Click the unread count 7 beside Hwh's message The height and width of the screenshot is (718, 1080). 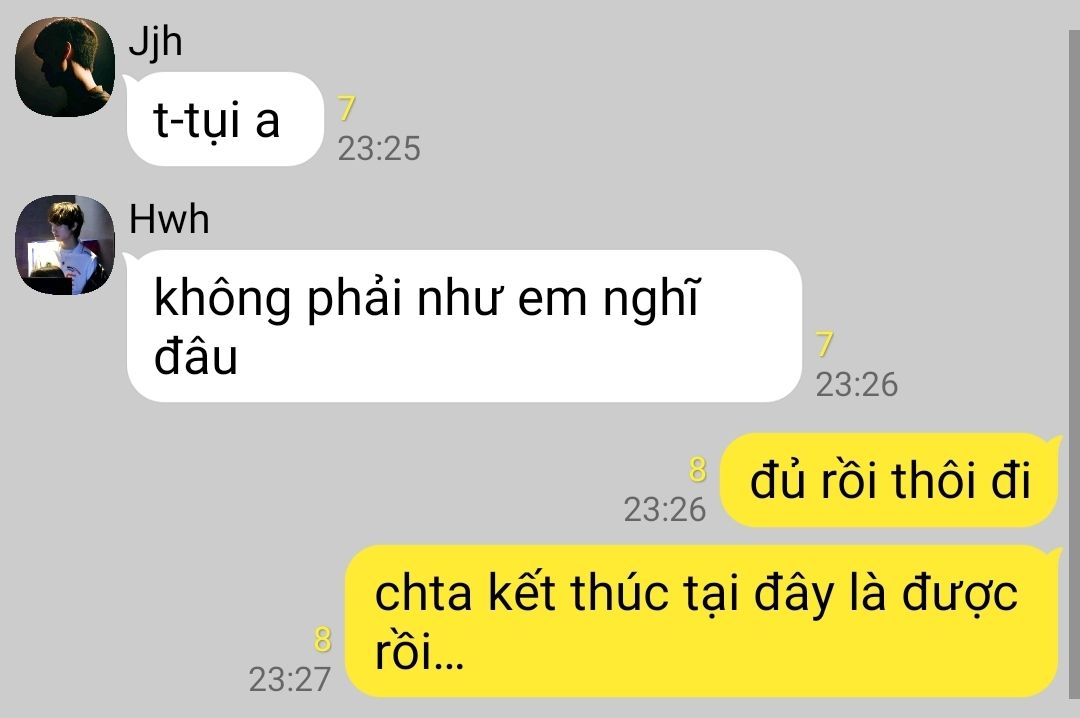[x=824, y=345]
